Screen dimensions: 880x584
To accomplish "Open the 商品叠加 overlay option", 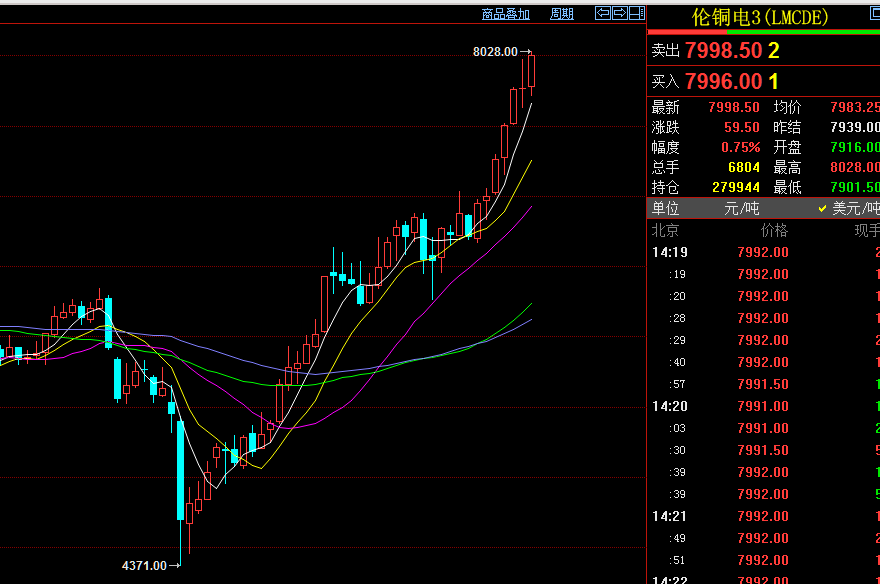I will 505,13.
